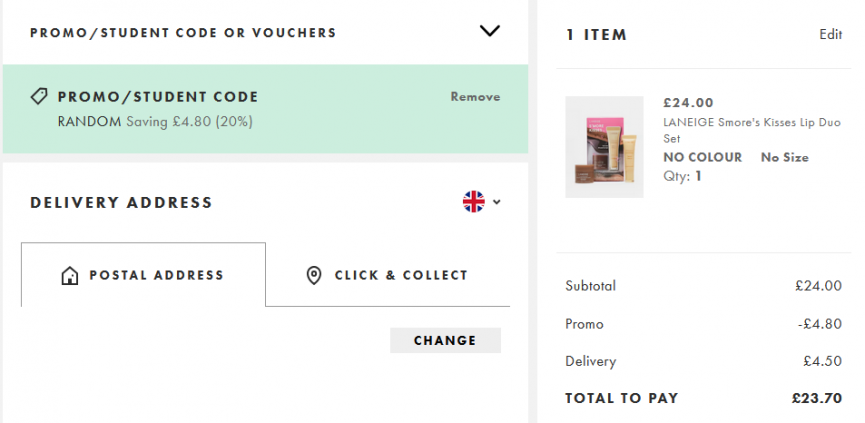
Task: Click Edit next to 1 Item
Action: [830, 34]
